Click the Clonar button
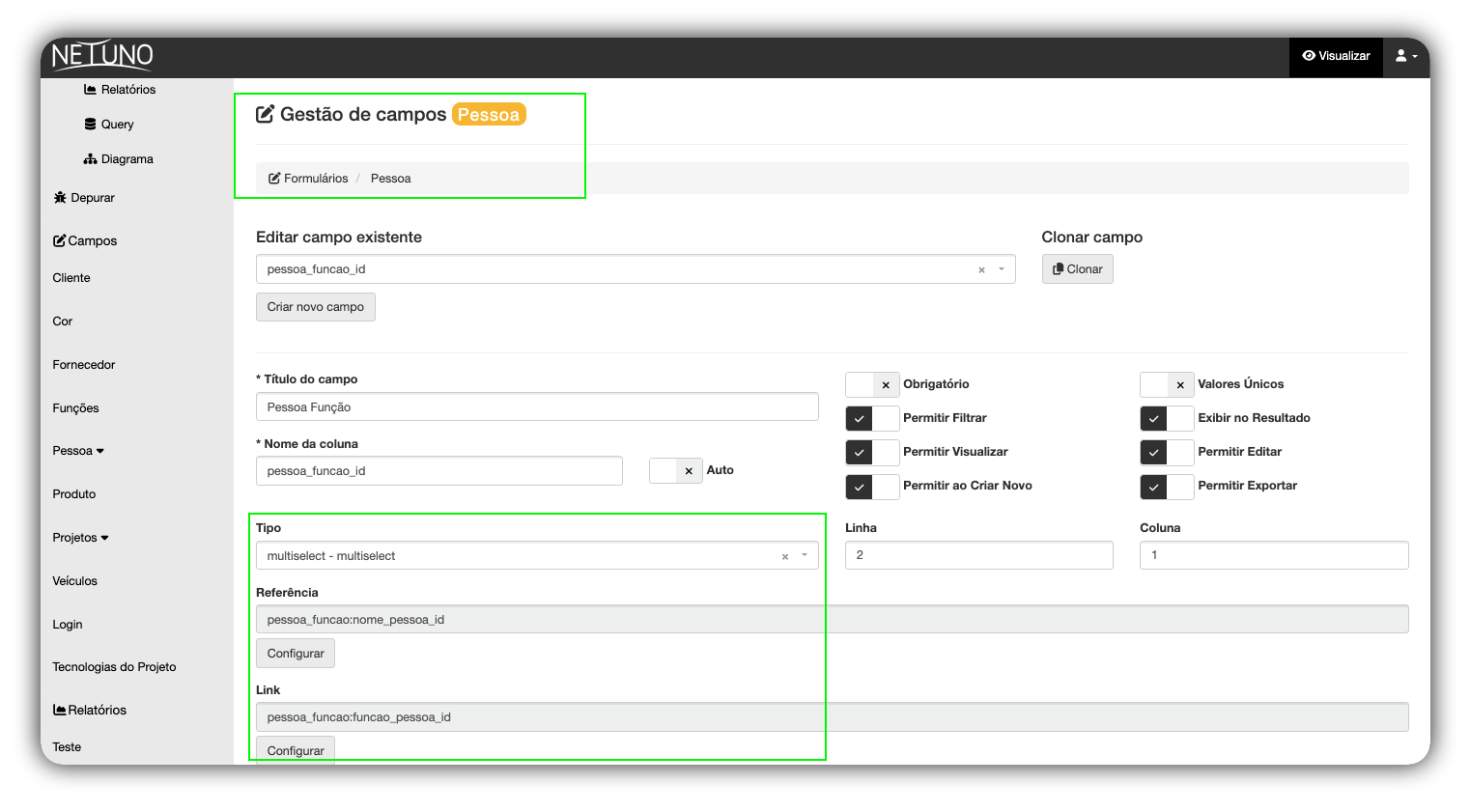Viewport: 1470px width, 812px height. click(1077, 268)
